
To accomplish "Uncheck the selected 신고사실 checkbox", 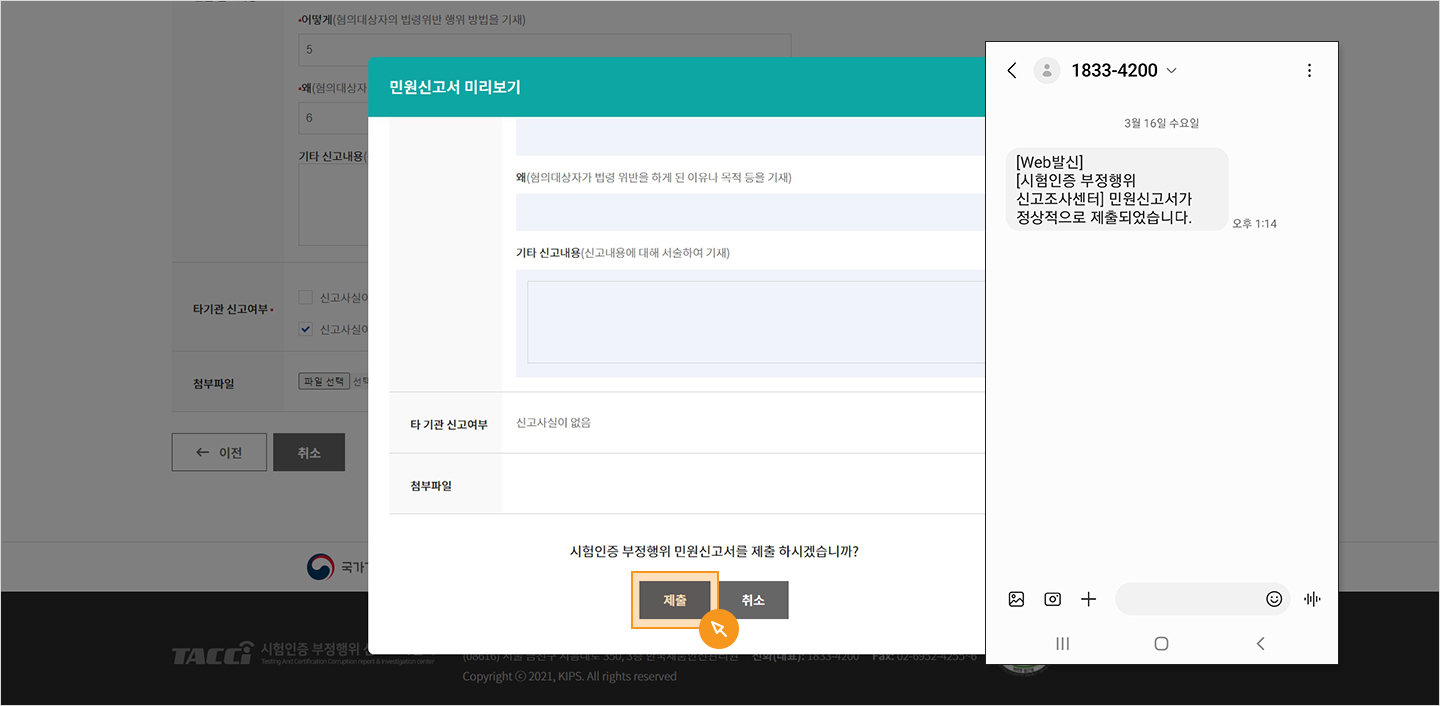I will (x=305, y=329).
